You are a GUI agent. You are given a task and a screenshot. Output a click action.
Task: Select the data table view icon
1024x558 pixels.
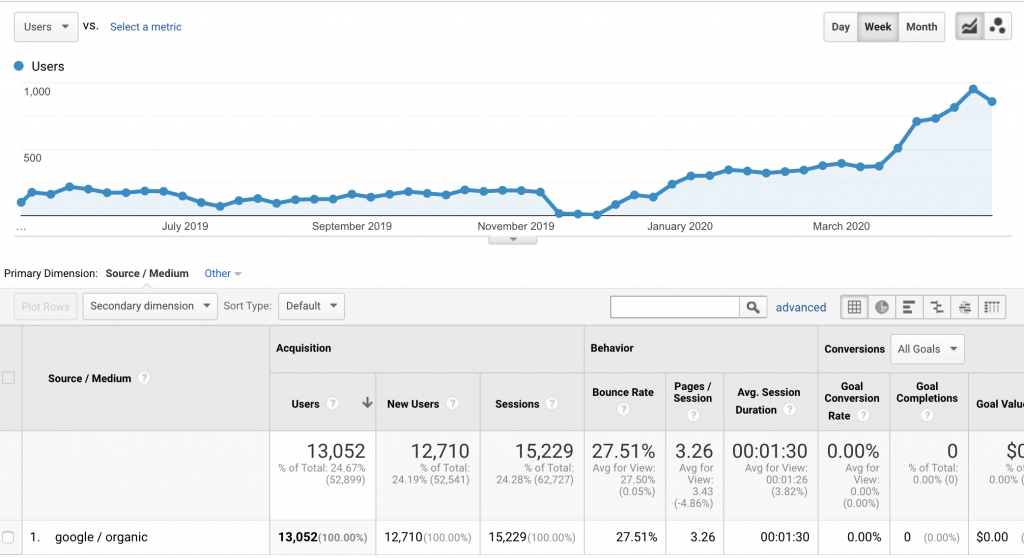pyautogui.click(x=854, y=307)
